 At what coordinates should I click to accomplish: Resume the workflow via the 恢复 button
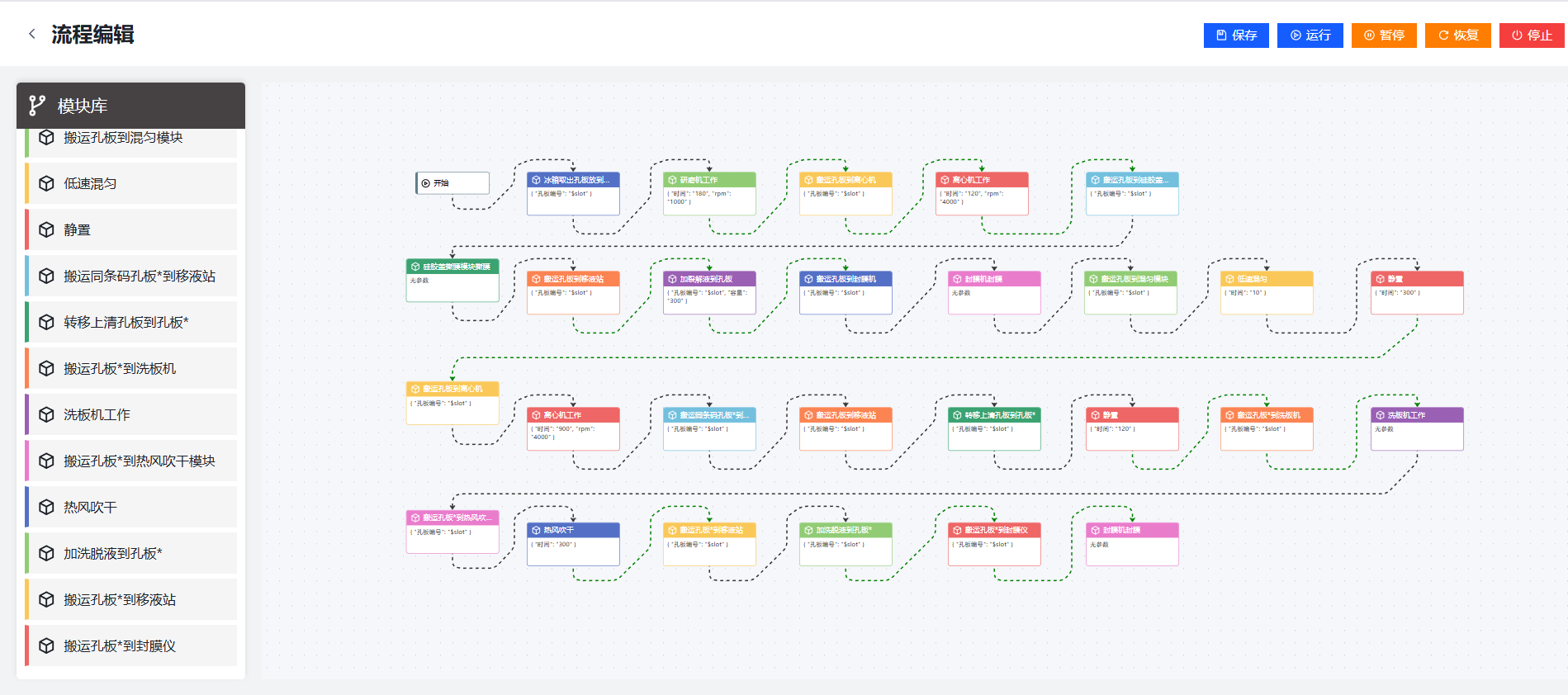pyautogui.click(x=1458, y=35)
